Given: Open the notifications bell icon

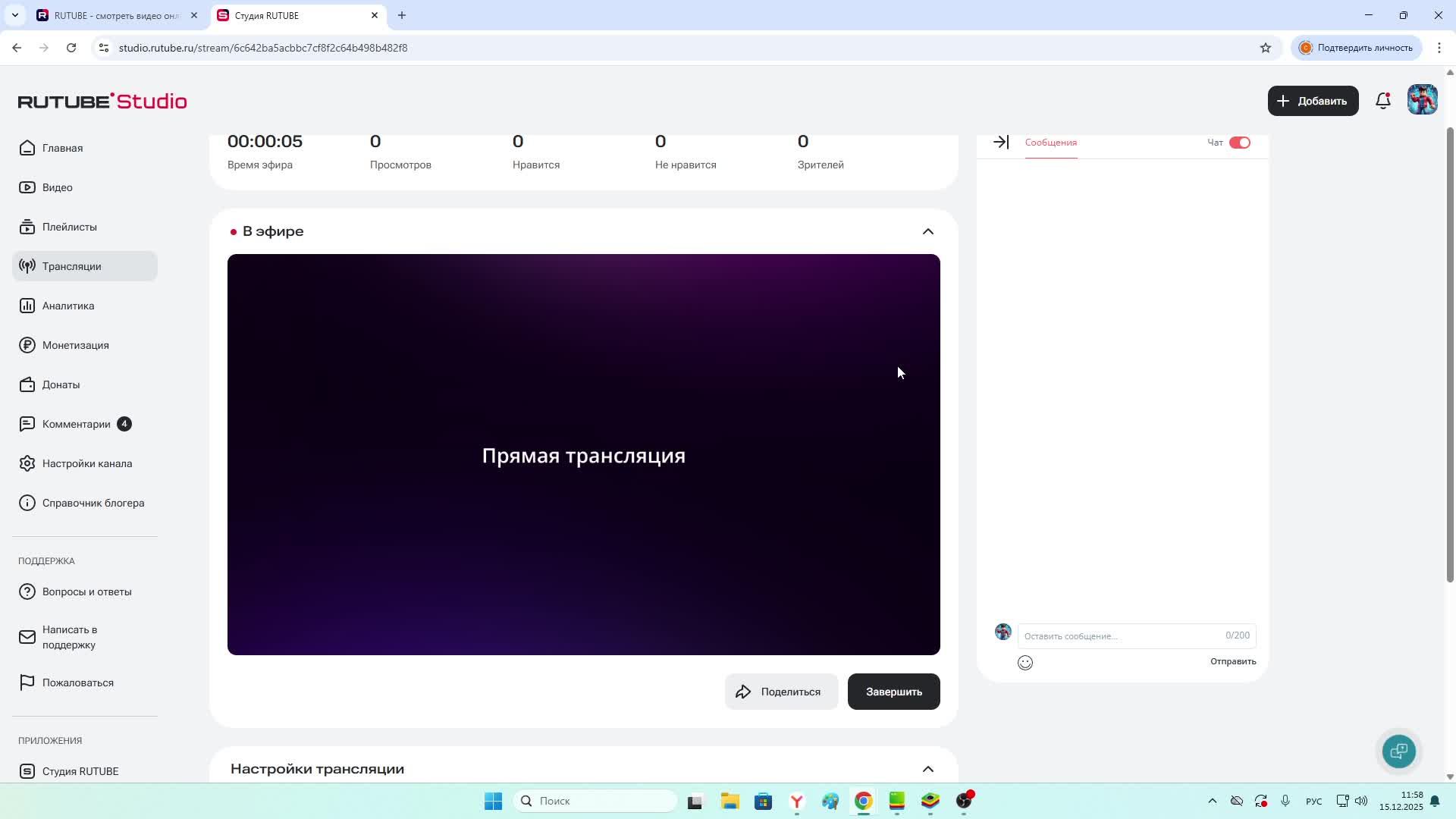Looking at the screenshot, I should (1382, 101).
